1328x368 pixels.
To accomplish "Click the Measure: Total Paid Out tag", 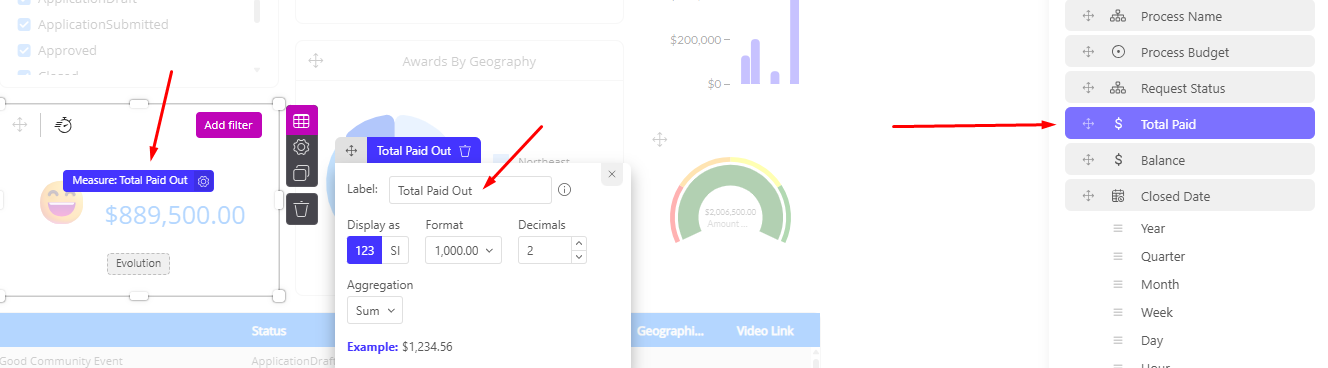I will pyautogui.click(x=138, y=181).
